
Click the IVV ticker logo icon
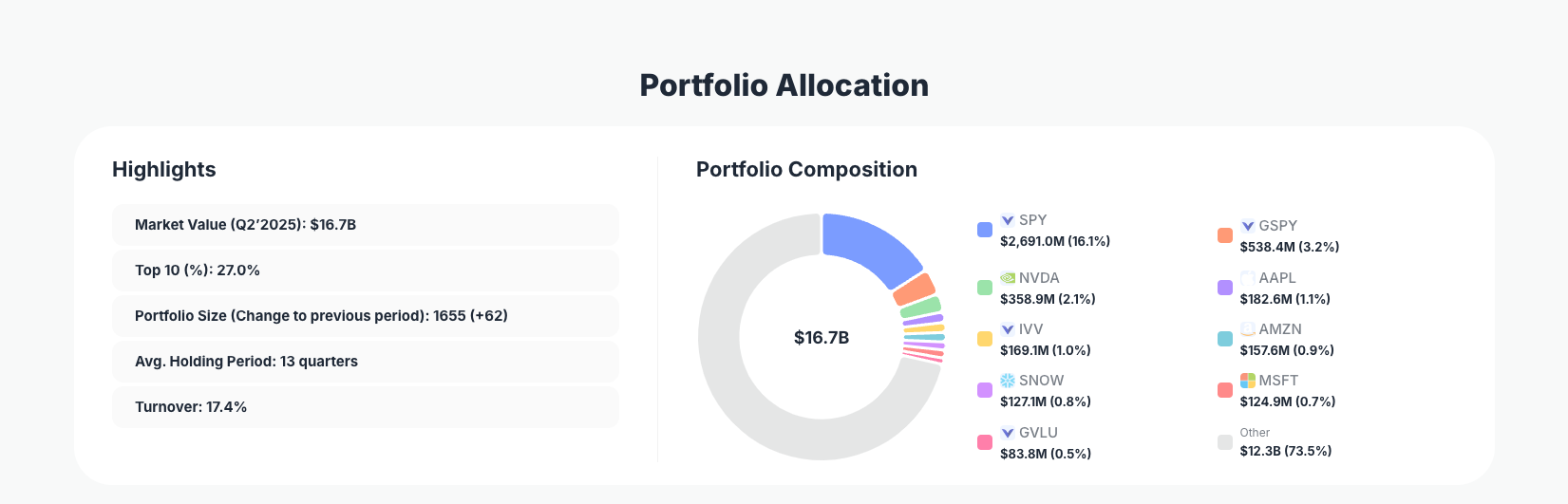pyautogui.click(x=1008, y=329)
